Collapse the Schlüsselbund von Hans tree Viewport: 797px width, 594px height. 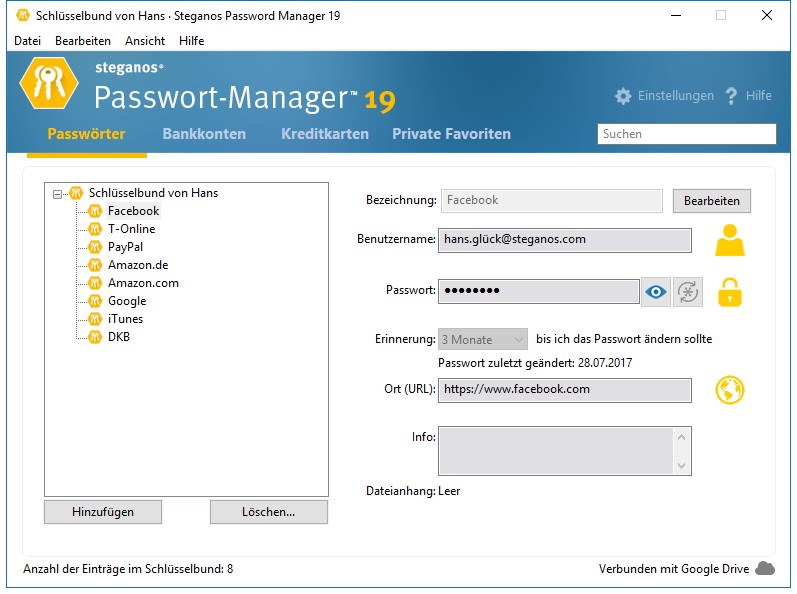pyautogui.click(x=57, y=194)
